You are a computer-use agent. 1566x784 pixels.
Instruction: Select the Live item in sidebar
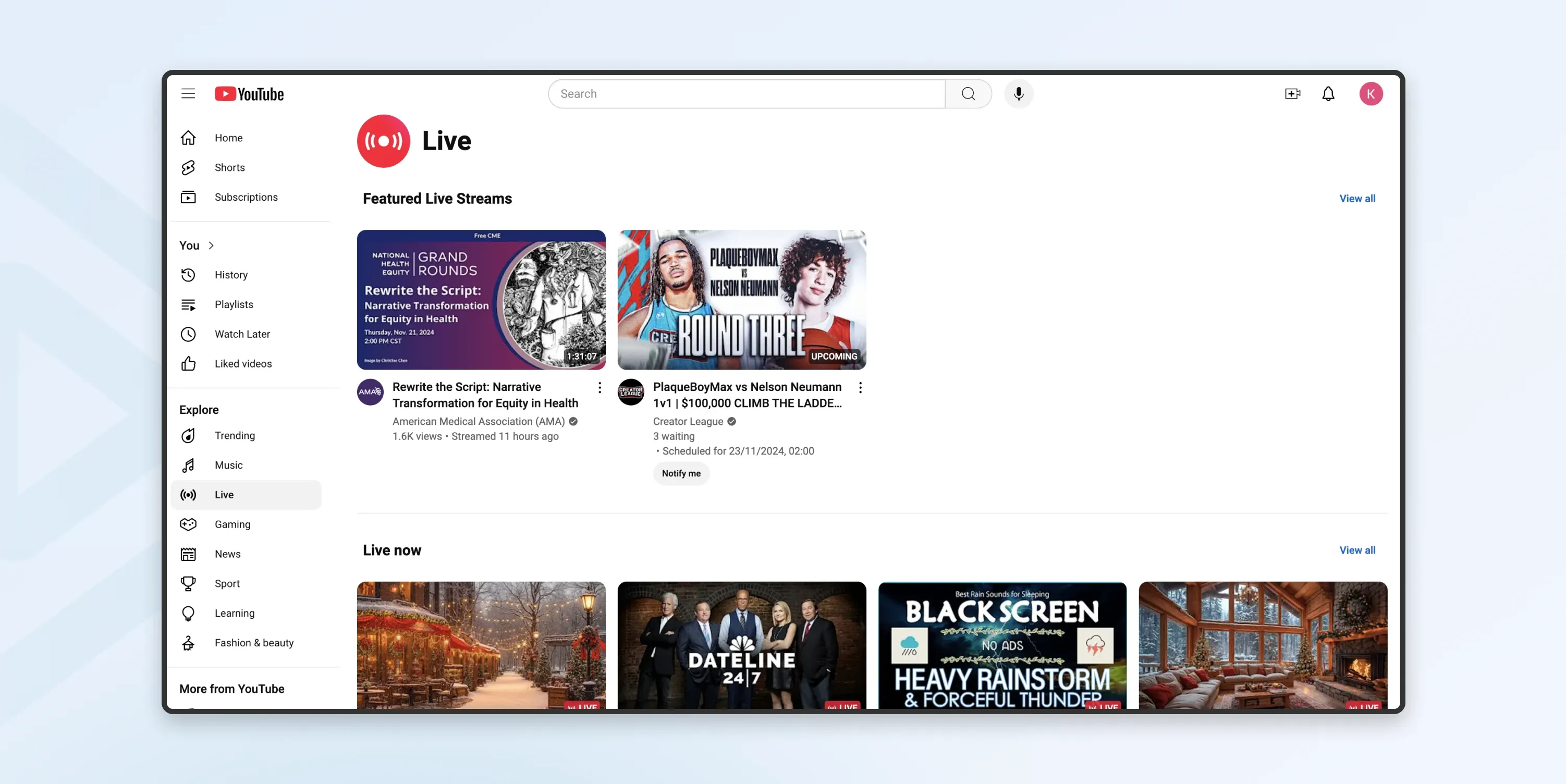click(246, 495)
